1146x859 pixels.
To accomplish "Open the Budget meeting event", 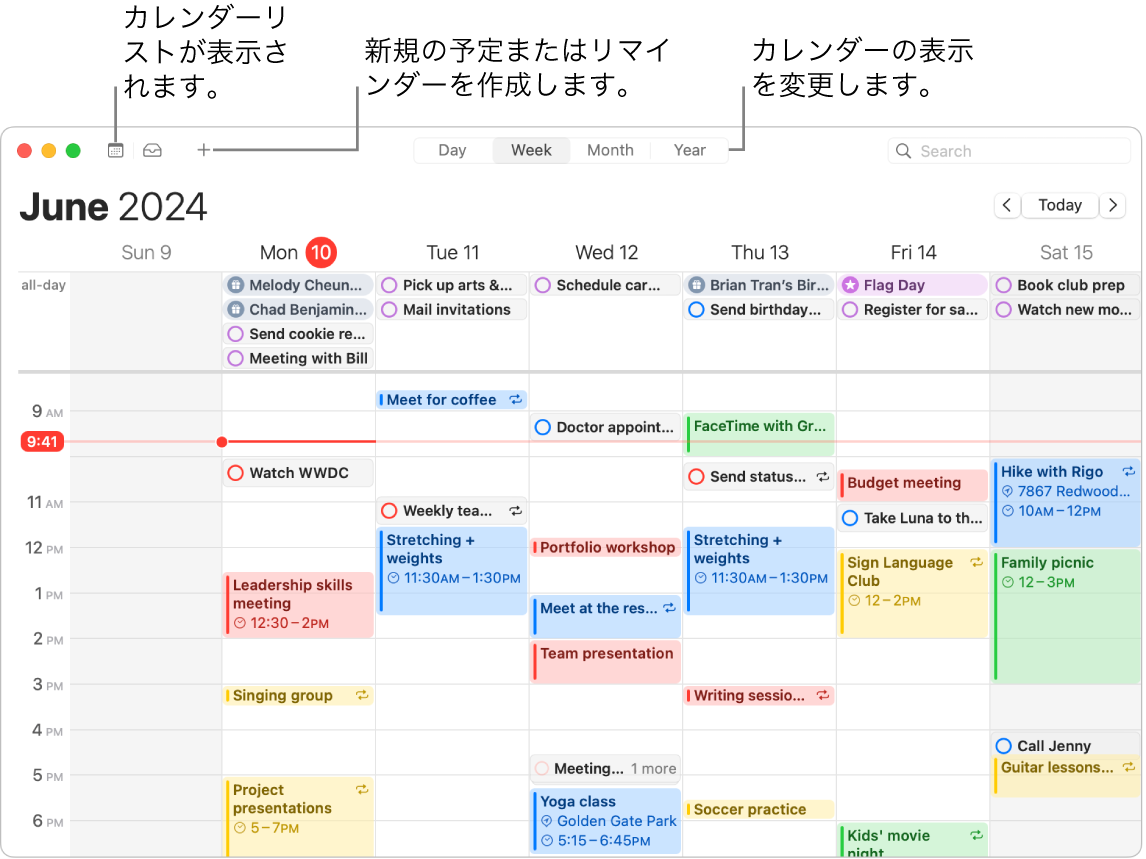I will pyautogui.click(x=912, y=484).
